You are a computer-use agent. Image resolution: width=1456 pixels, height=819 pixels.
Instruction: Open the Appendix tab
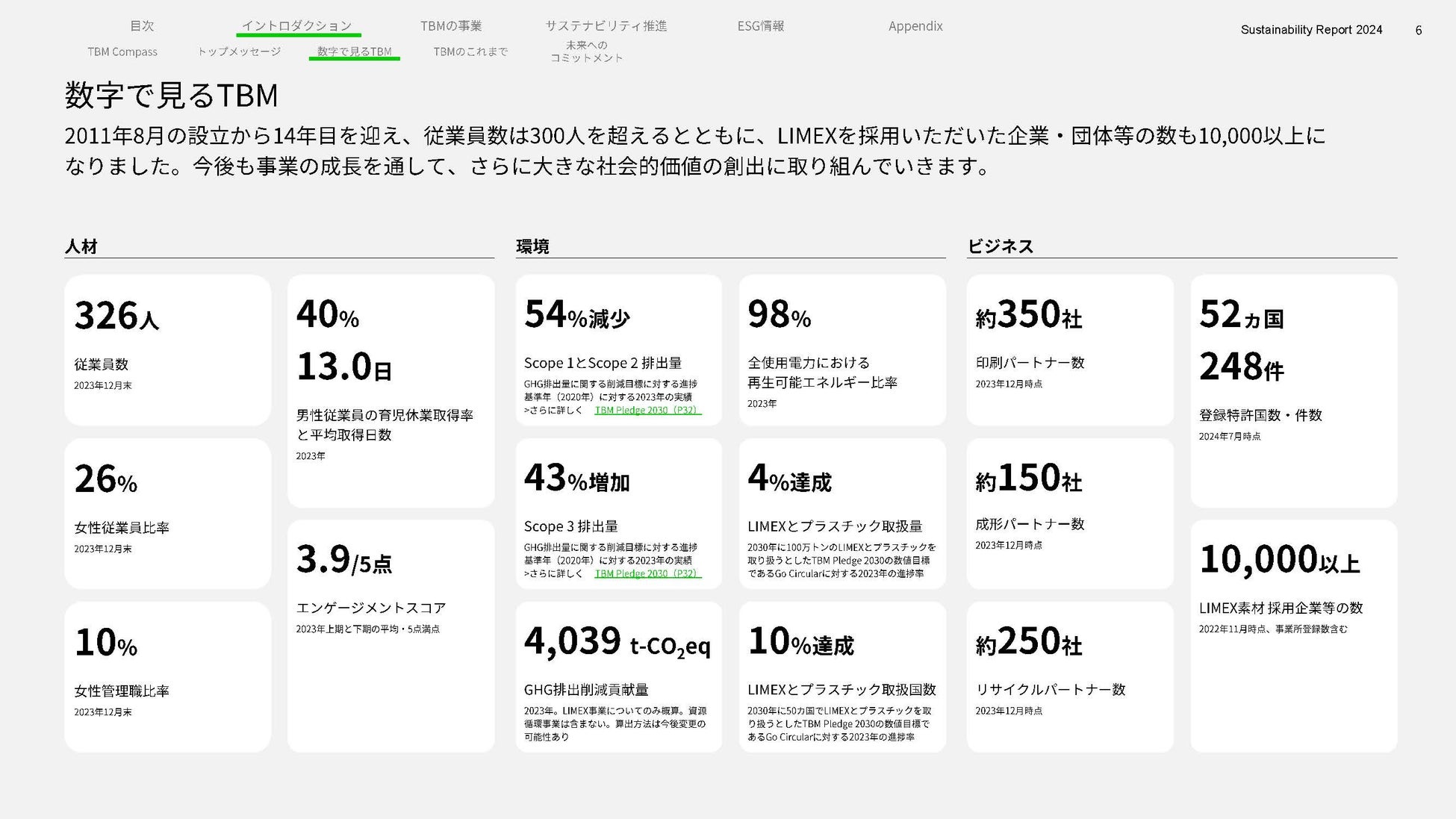point(915,26)
